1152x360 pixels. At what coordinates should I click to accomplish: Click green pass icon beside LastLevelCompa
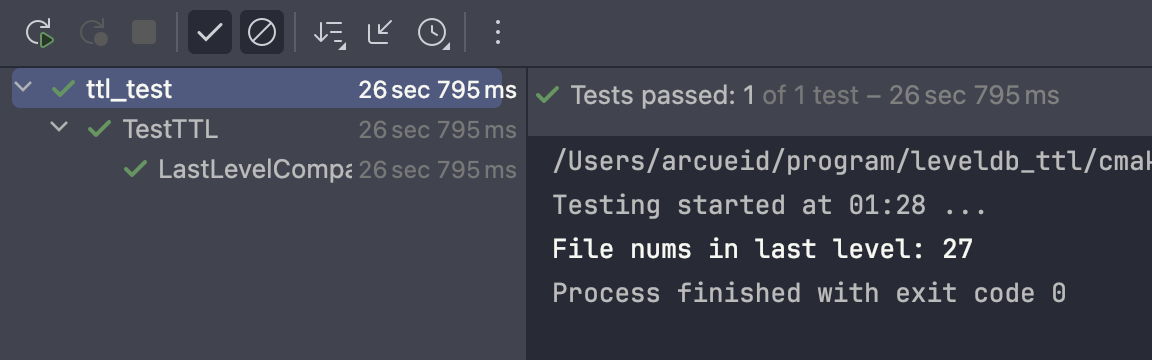[135, 170]
